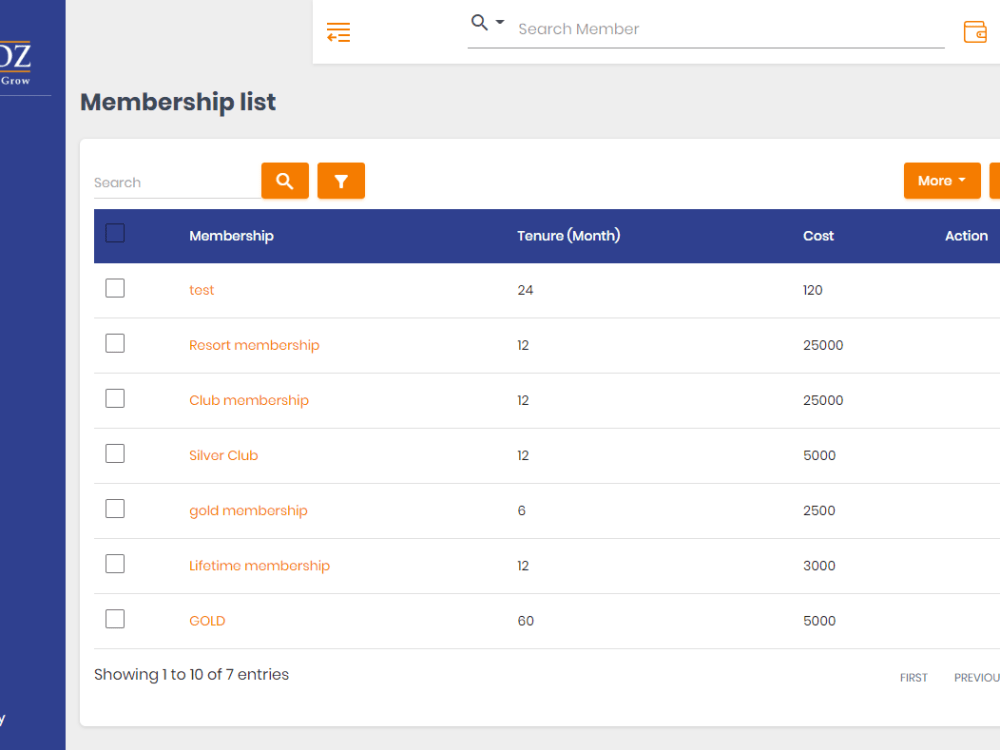Click the orange search button
This screenshot has width=1000, height=750.
(x=285, y=180)
